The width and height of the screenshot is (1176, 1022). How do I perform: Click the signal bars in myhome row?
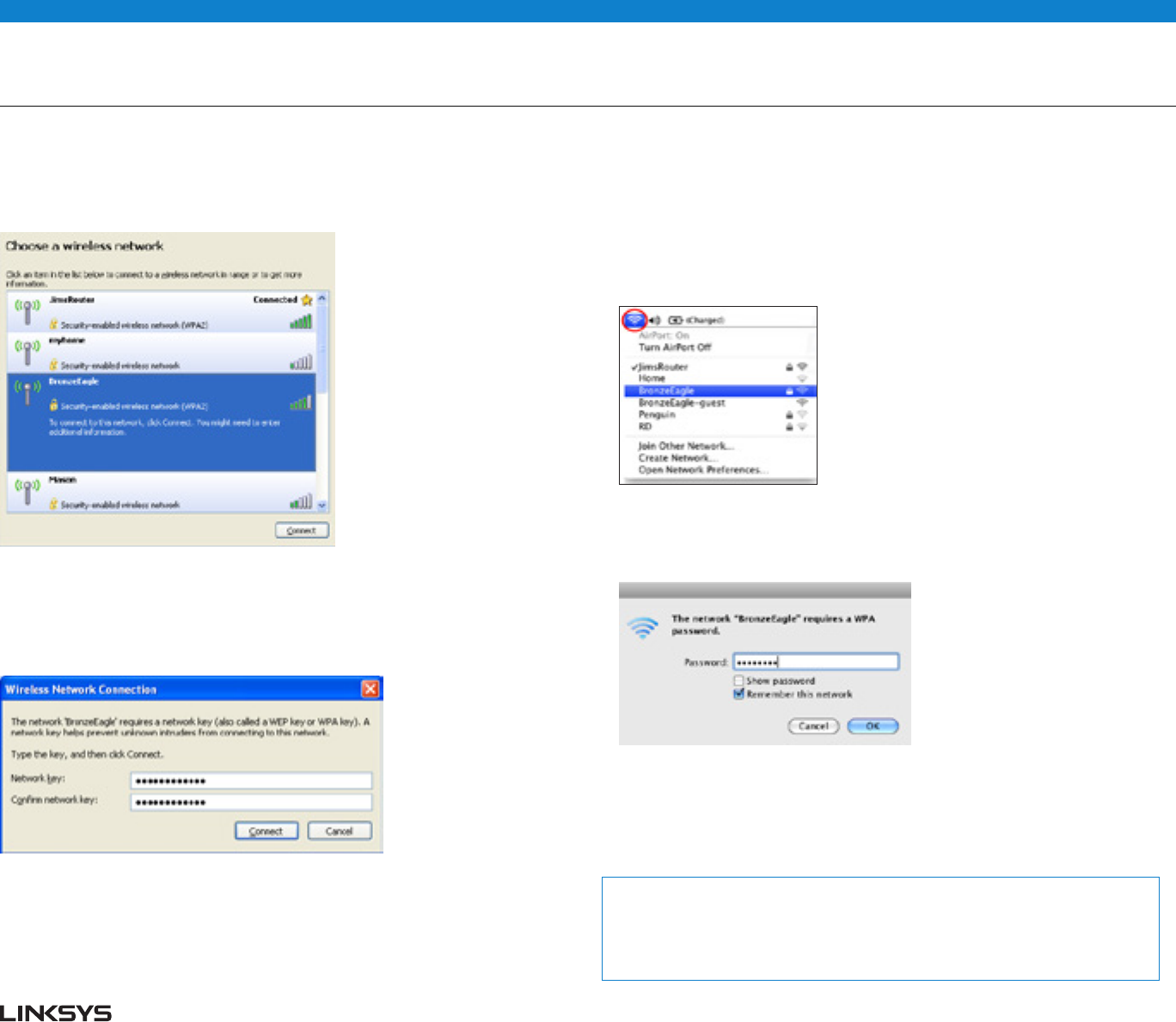point(301,363)
